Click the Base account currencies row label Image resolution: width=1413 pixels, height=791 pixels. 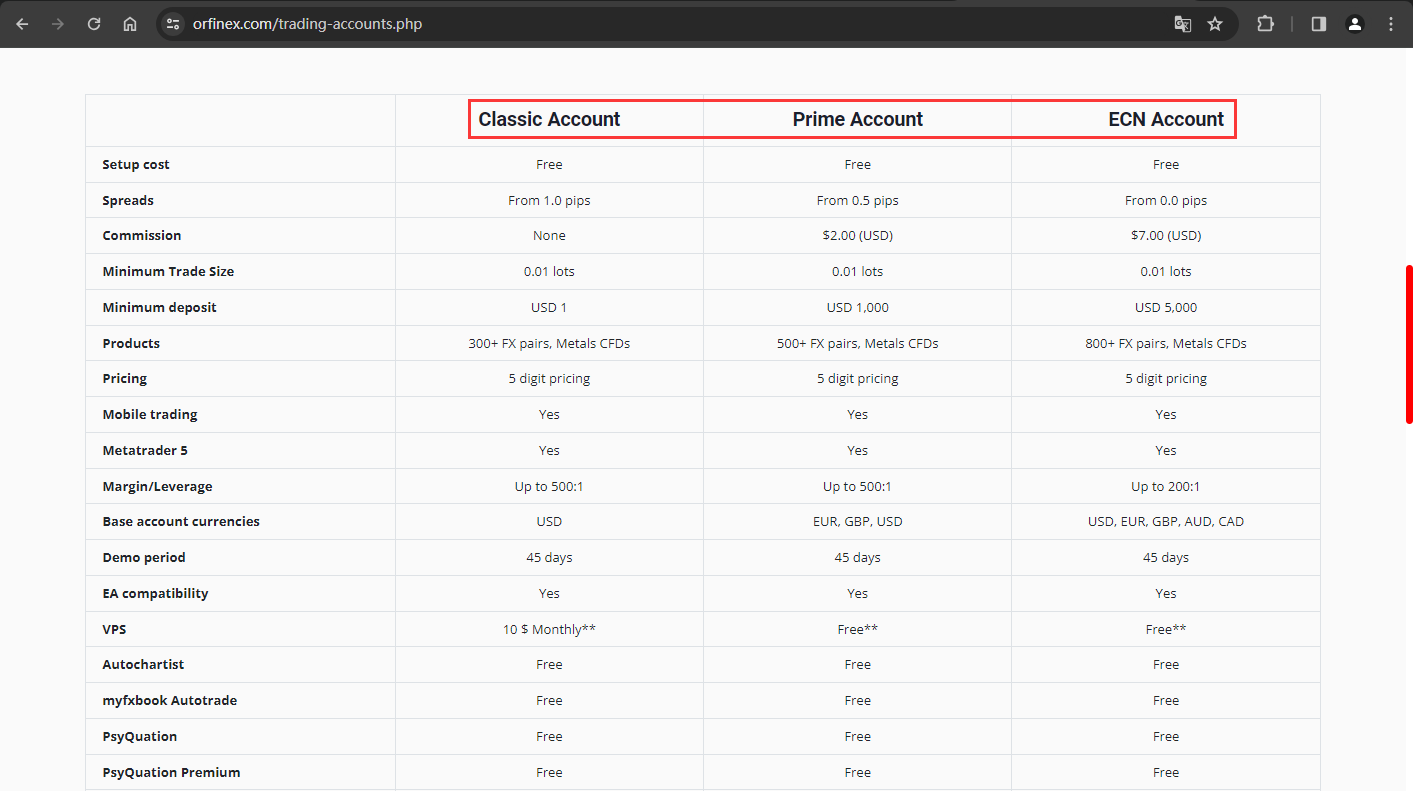point(181,521)
